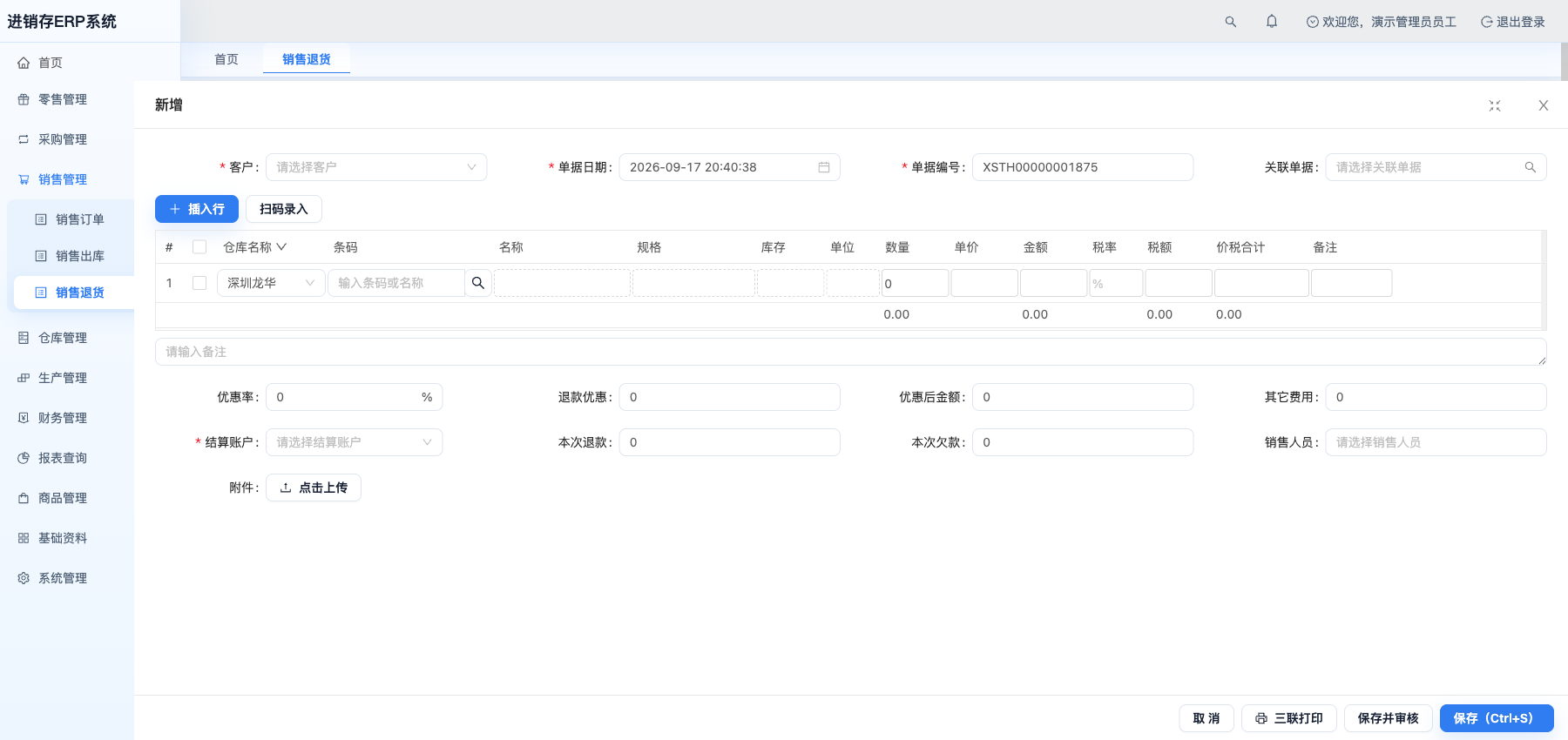
Task: Click the barcode search magnifier in row 1
Action: pos(478,283)
